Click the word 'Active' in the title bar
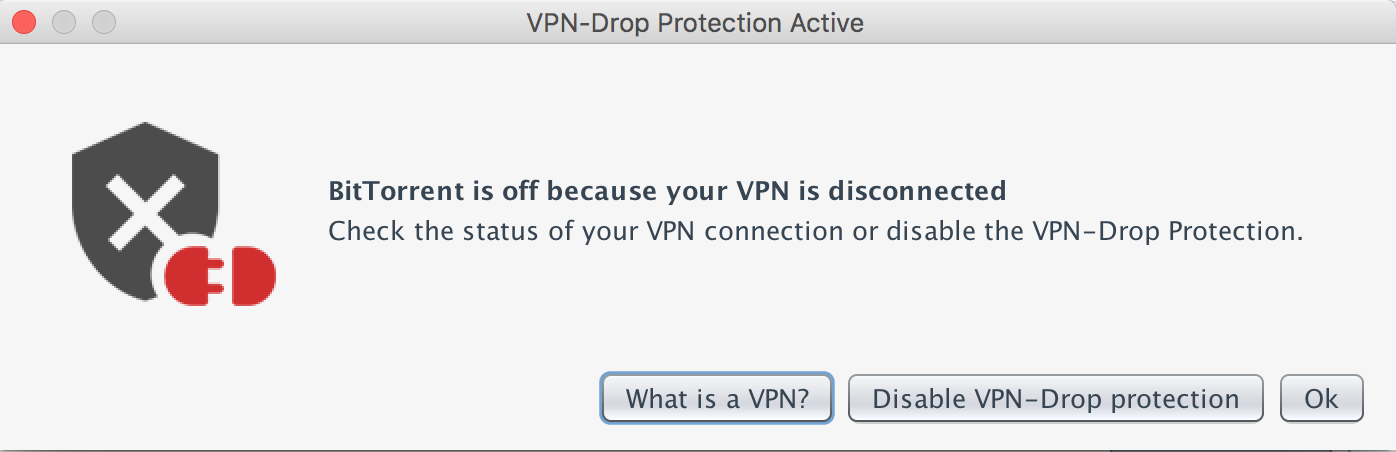This screenshot has width=1396, height=452. pyautogui.click(x=828, y=22)
